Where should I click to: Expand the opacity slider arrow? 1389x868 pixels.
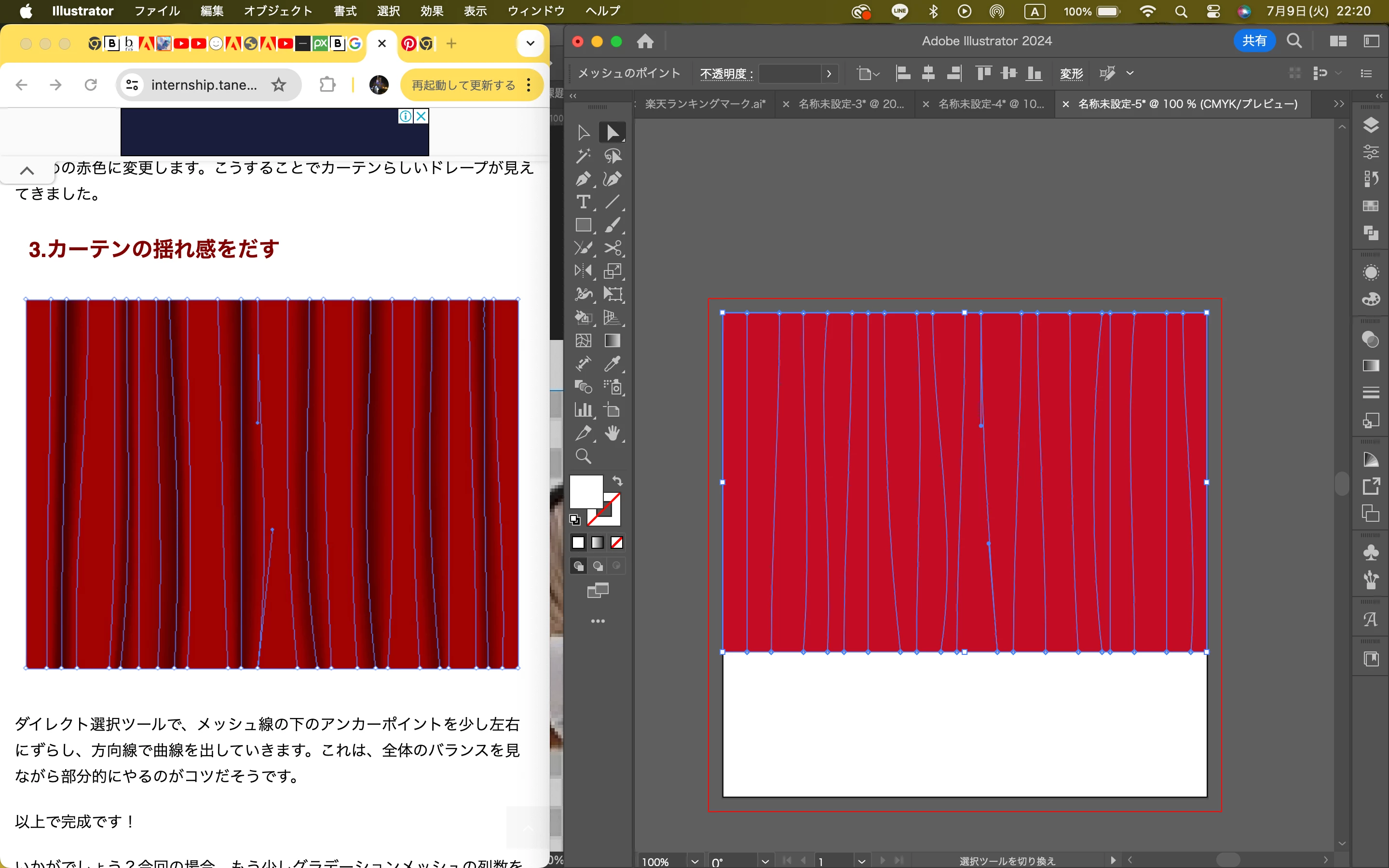pos(829,73)
